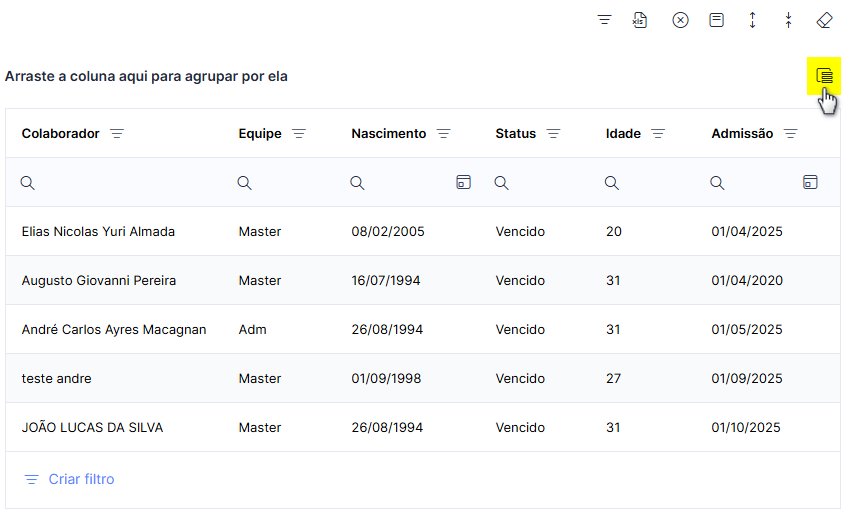
Task: Click birth date '01/09/1998'
Action: [x=386, y=379]
